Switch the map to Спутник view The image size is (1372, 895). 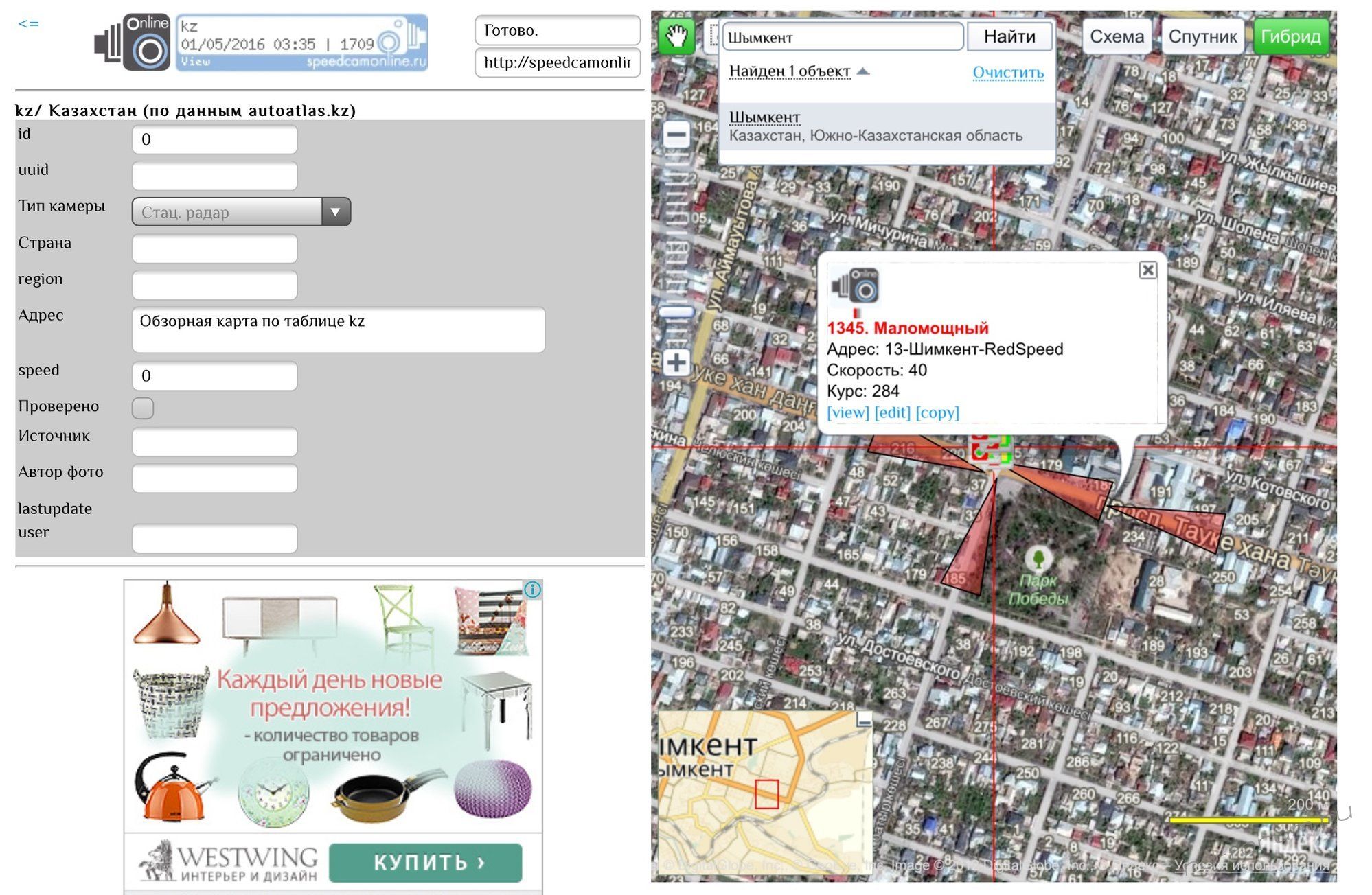pyautogui.click(x=1202, y=36)
